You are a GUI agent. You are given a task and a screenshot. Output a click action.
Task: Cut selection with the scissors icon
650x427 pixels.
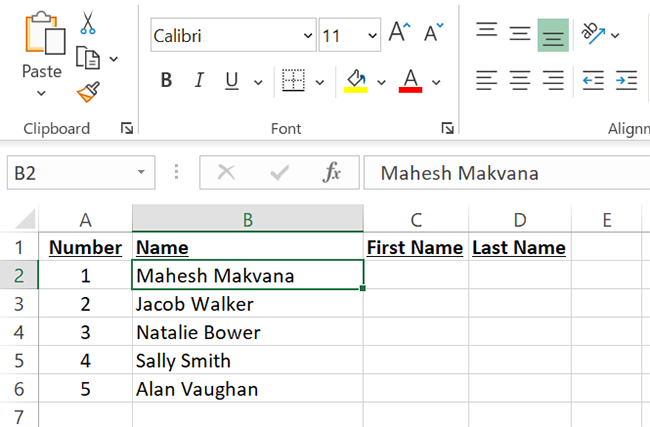88,23
